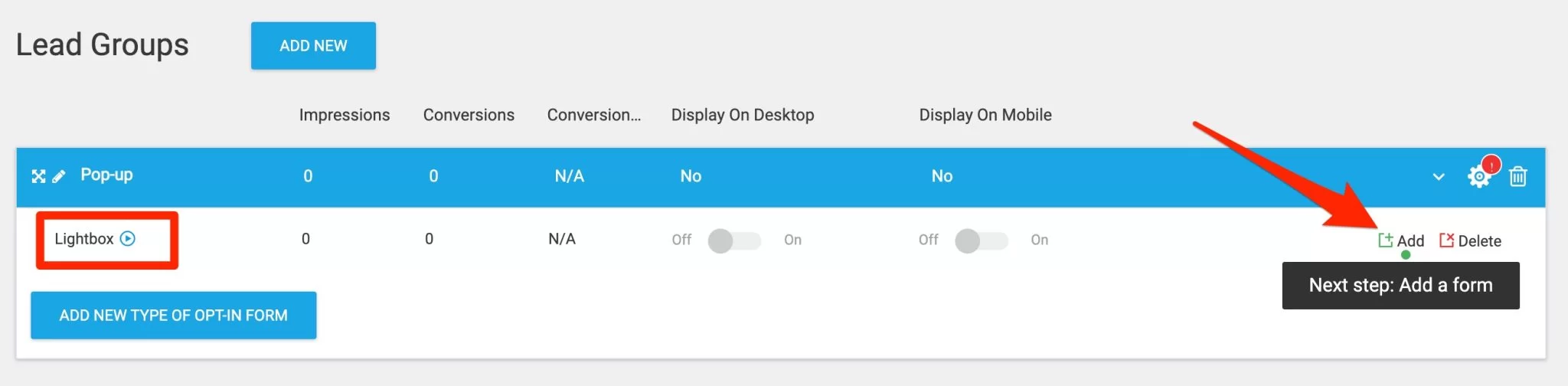Click the Impressions column header
This screenshot has width=1568, height=386.
coord(345,115)
